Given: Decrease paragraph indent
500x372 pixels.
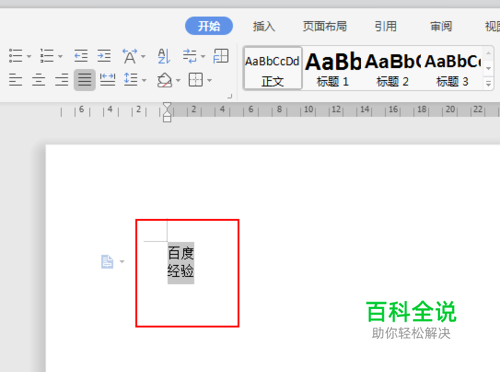Looking at the screenshot, I should pyautogui.click(x=81, y=56).
